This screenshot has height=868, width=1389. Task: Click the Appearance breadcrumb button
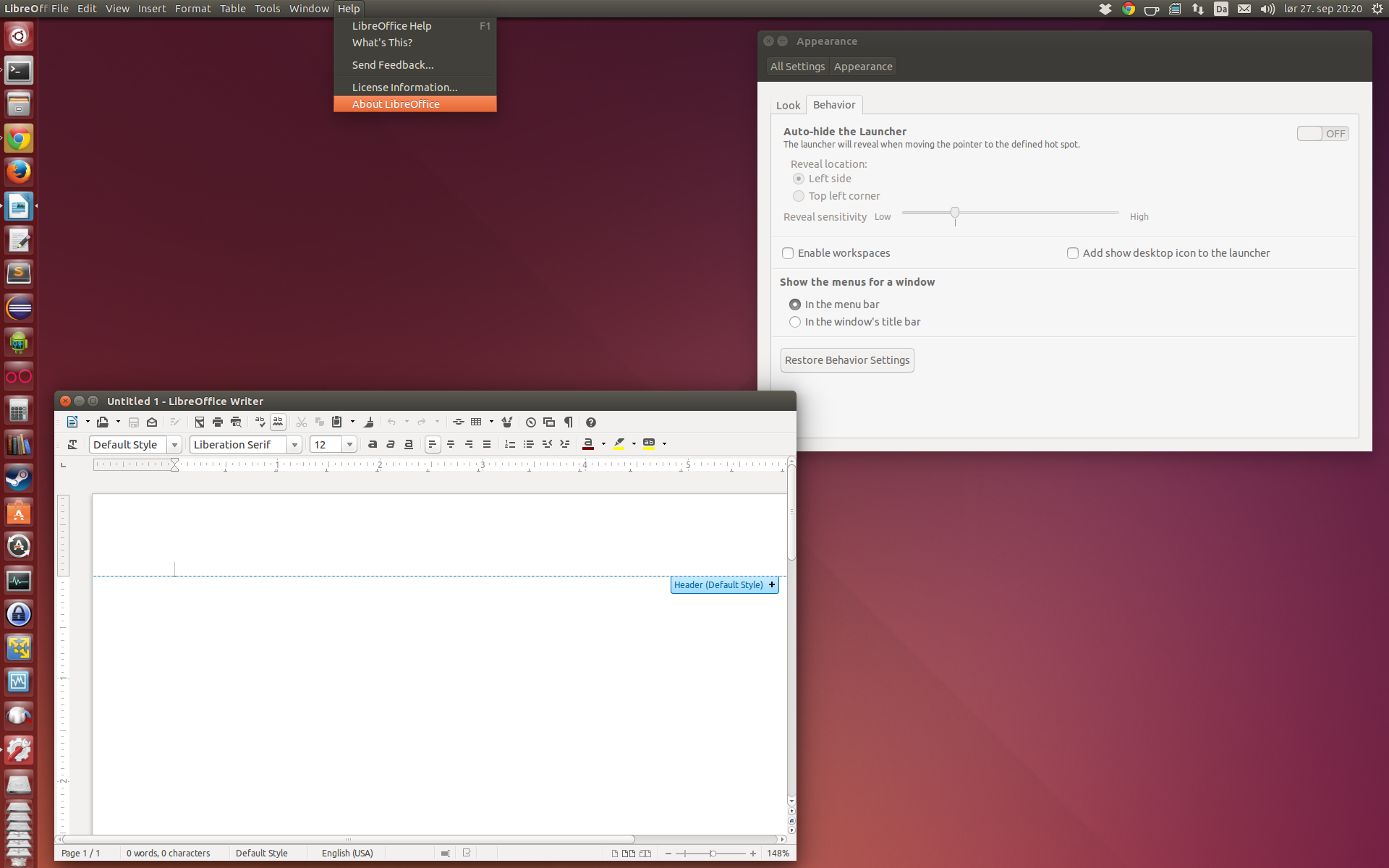point(863,67)
